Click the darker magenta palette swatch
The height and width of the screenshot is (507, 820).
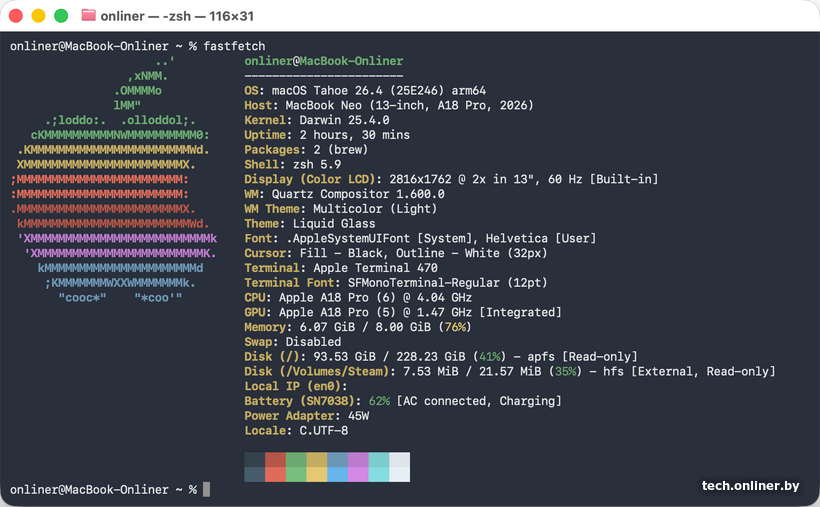point(358,460)
